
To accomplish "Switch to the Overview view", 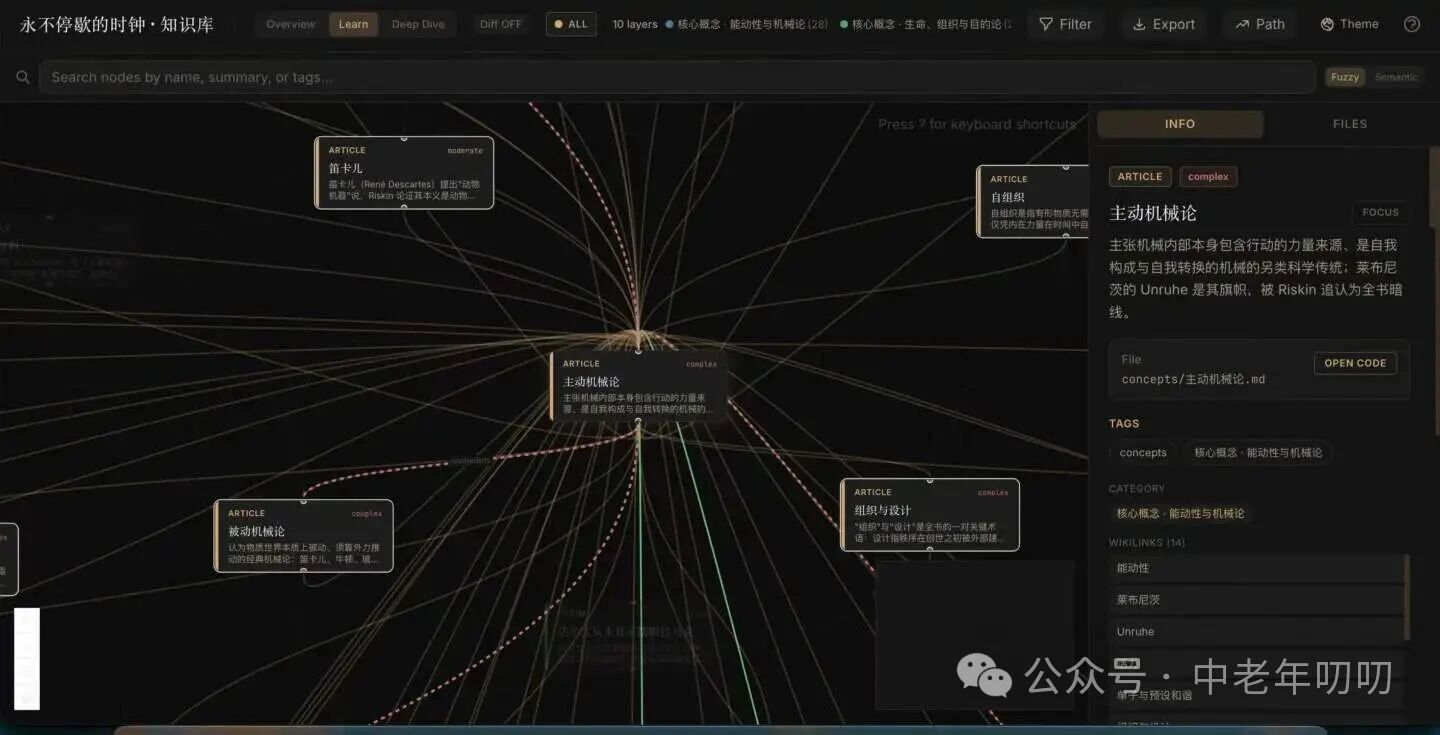I will 290,24.
